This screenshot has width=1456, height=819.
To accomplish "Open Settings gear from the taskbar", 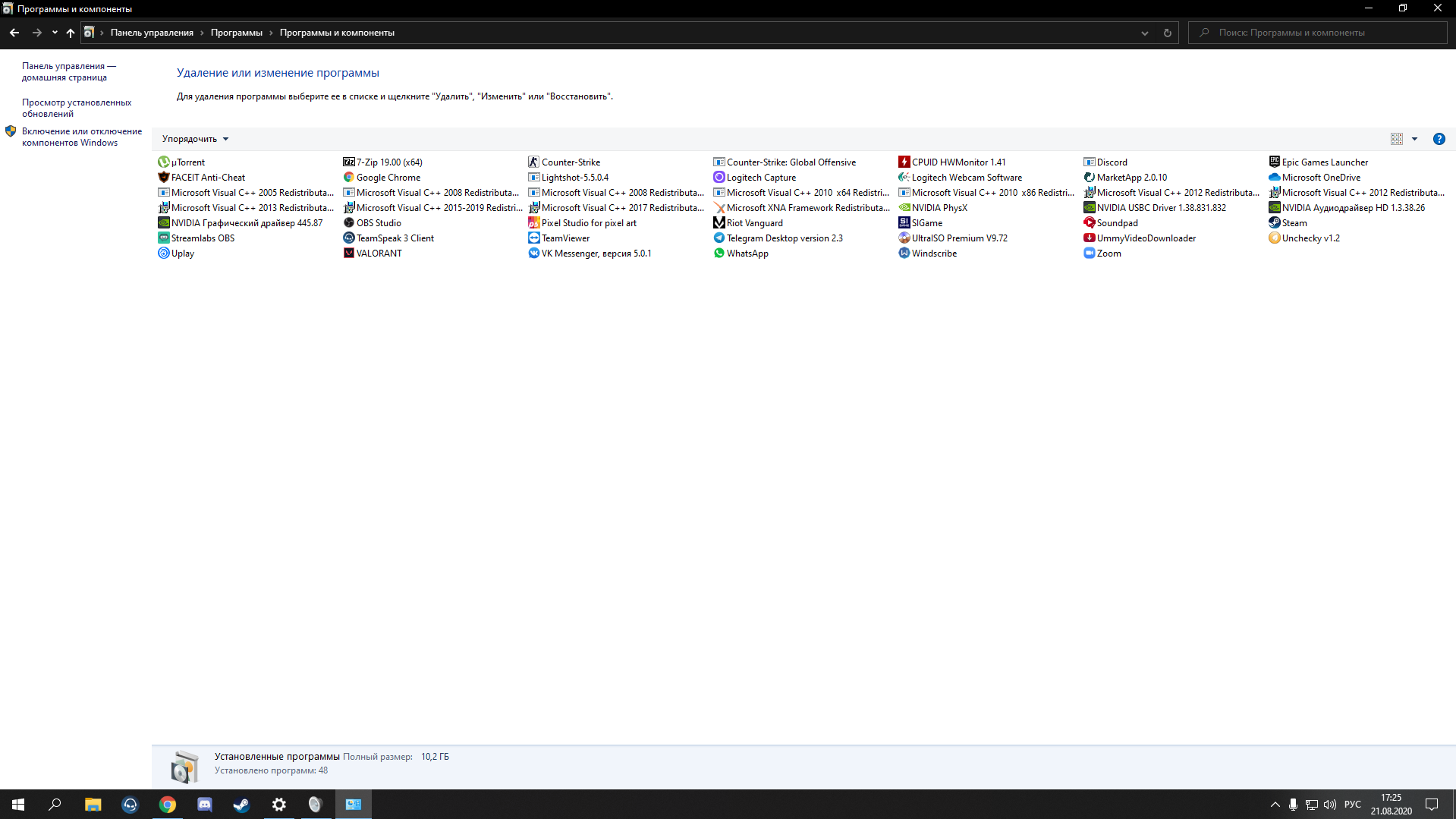I will 278,805.
